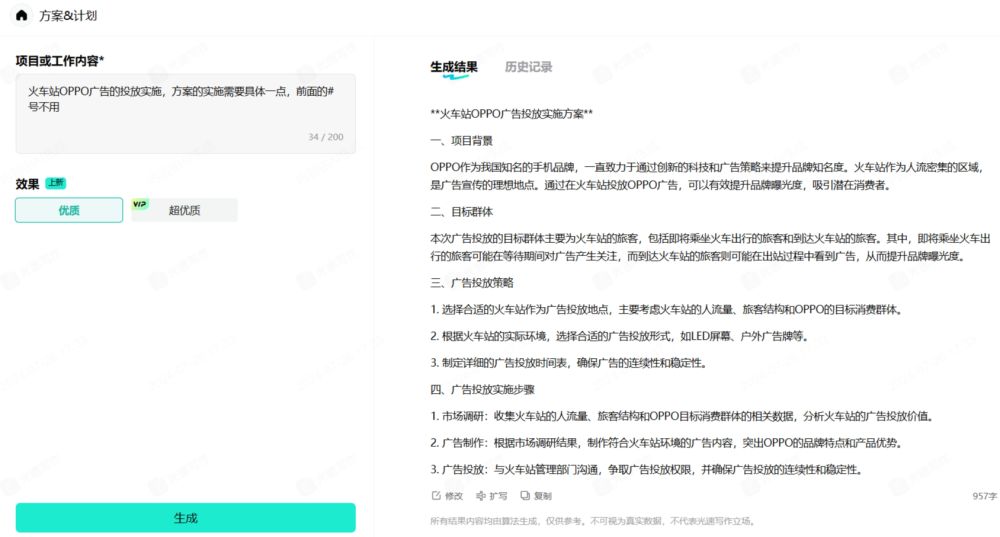This screenshot has height=537, width=1000.
Task: Click the expand (扩写) icon
Action: pyautogui.click(x=481, y=496)
